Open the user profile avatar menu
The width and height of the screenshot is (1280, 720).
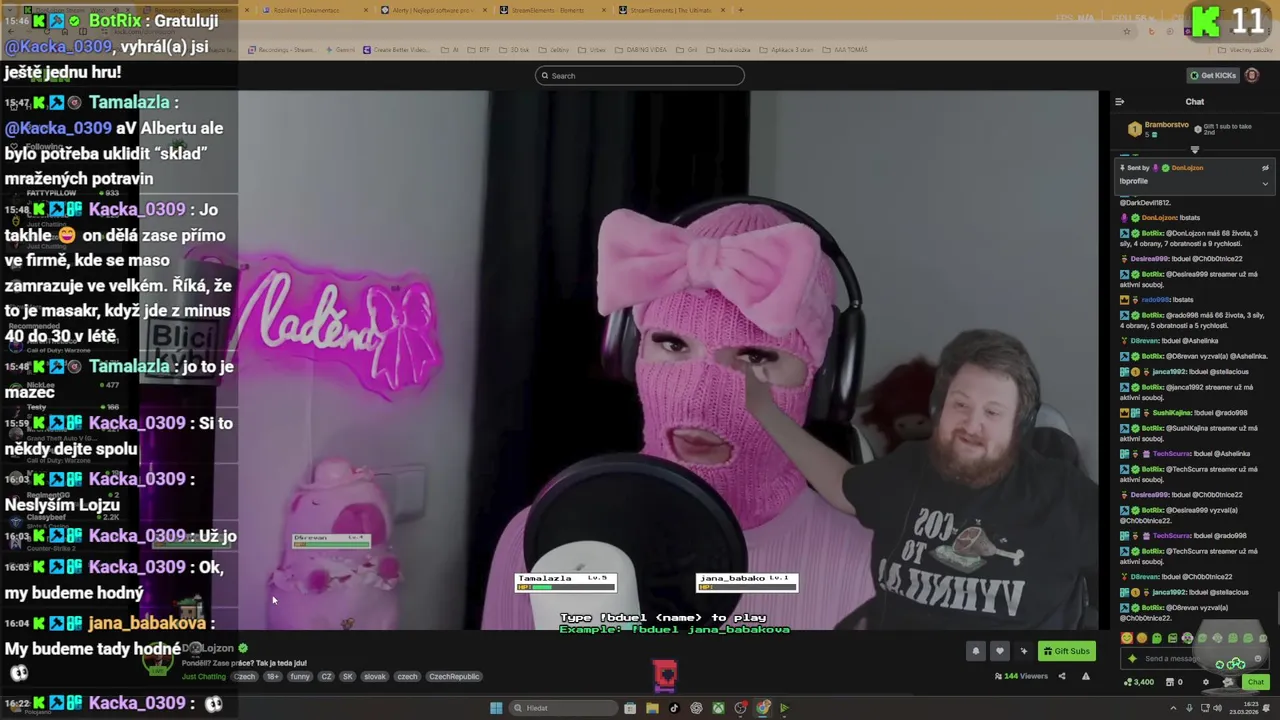(1252, 75)
